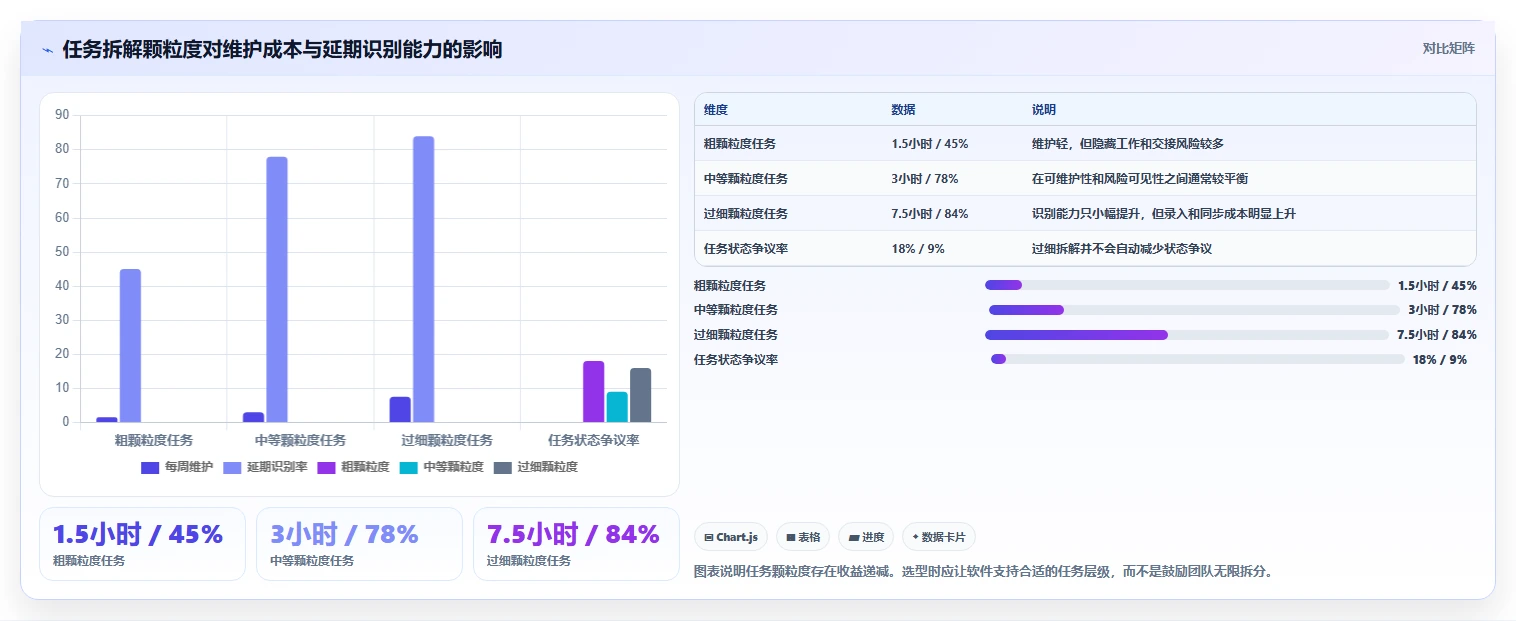Open the 7.5小时 / 84% data card

click(x=576, y=544)
